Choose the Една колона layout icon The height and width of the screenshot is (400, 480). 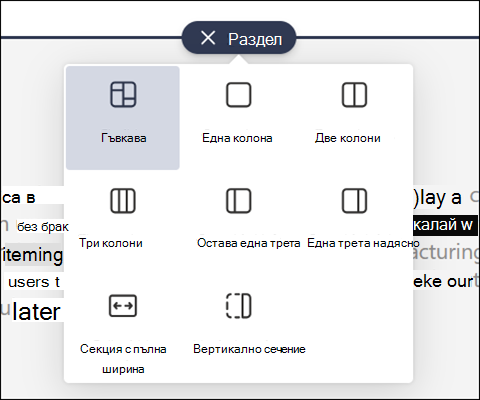[x=239, y=95]
